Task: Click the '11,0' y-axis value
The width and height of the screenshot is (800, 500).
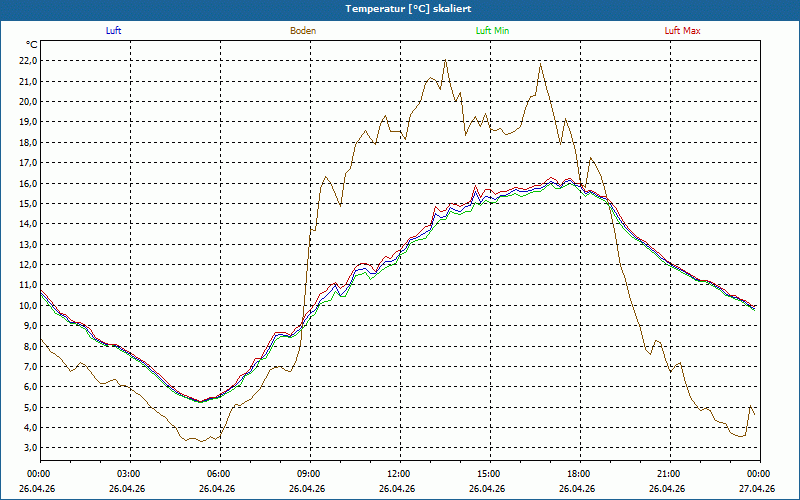Action: click(29, 285)
